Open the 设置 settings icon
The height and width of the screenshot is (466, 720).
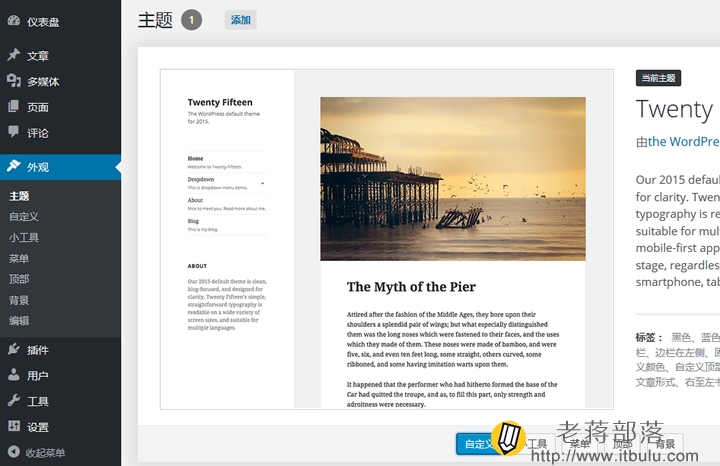[14, 426]
